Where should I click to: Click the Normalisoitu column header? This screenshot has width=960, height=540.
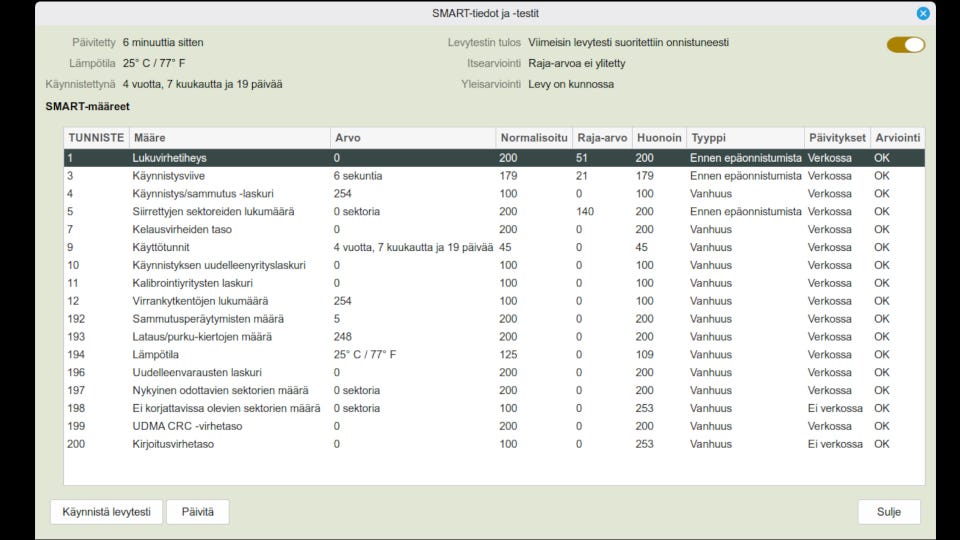tap(534, 138)
